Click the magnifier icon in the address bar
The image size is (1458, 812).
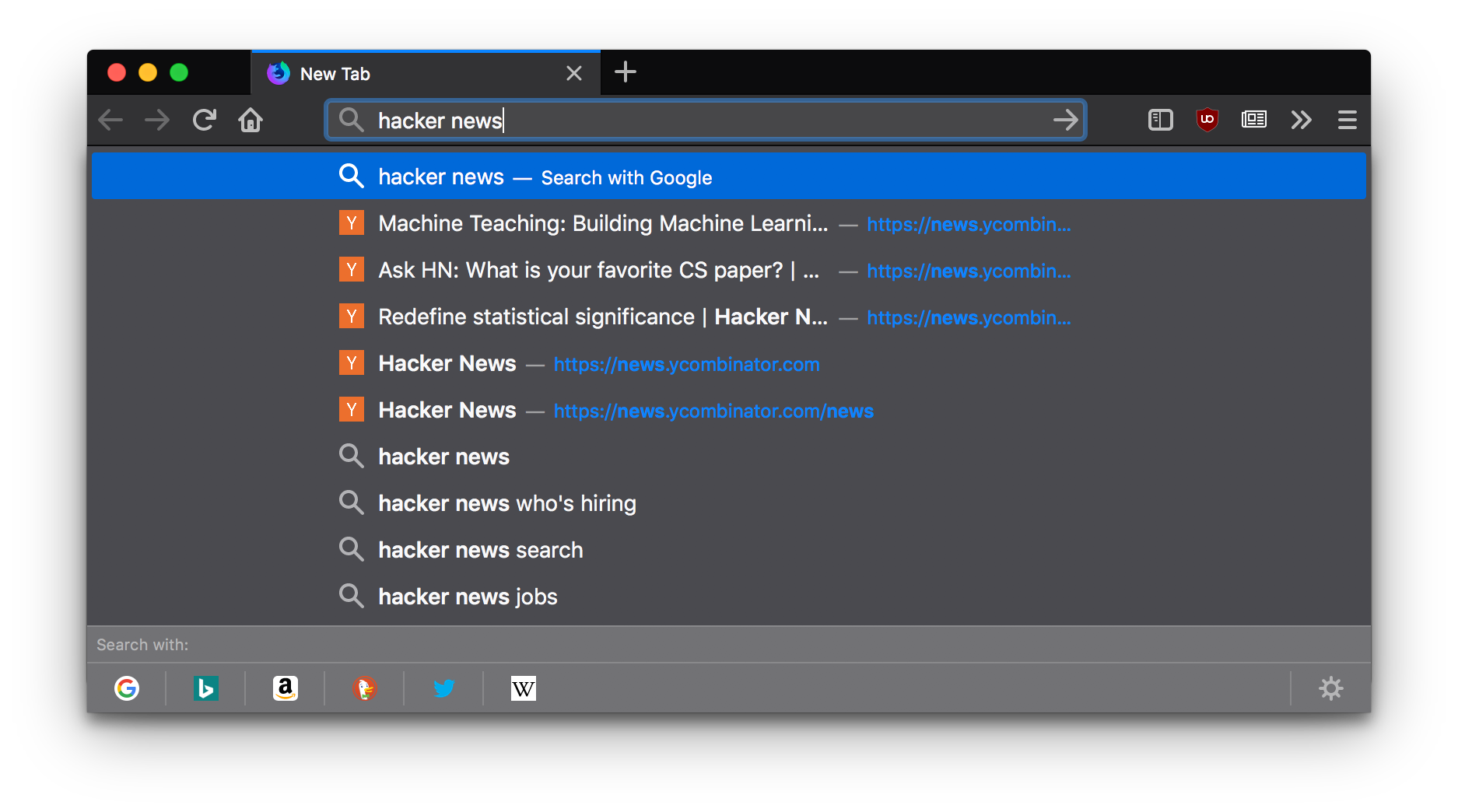[352, 120]
